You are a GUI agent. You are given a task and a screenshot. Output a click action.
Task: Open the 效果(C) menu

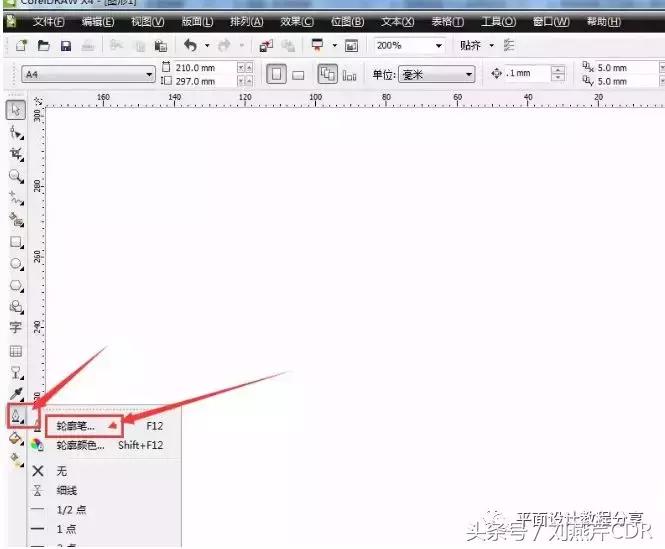297,22
